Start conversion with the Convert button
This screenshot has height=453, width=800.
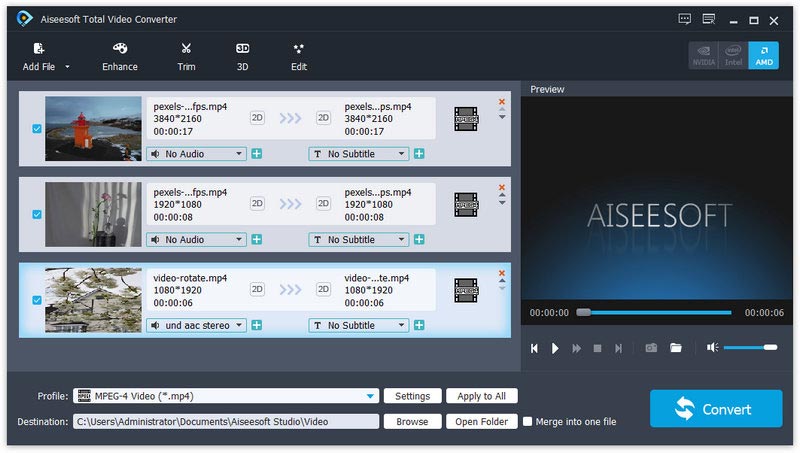(716, 409)
